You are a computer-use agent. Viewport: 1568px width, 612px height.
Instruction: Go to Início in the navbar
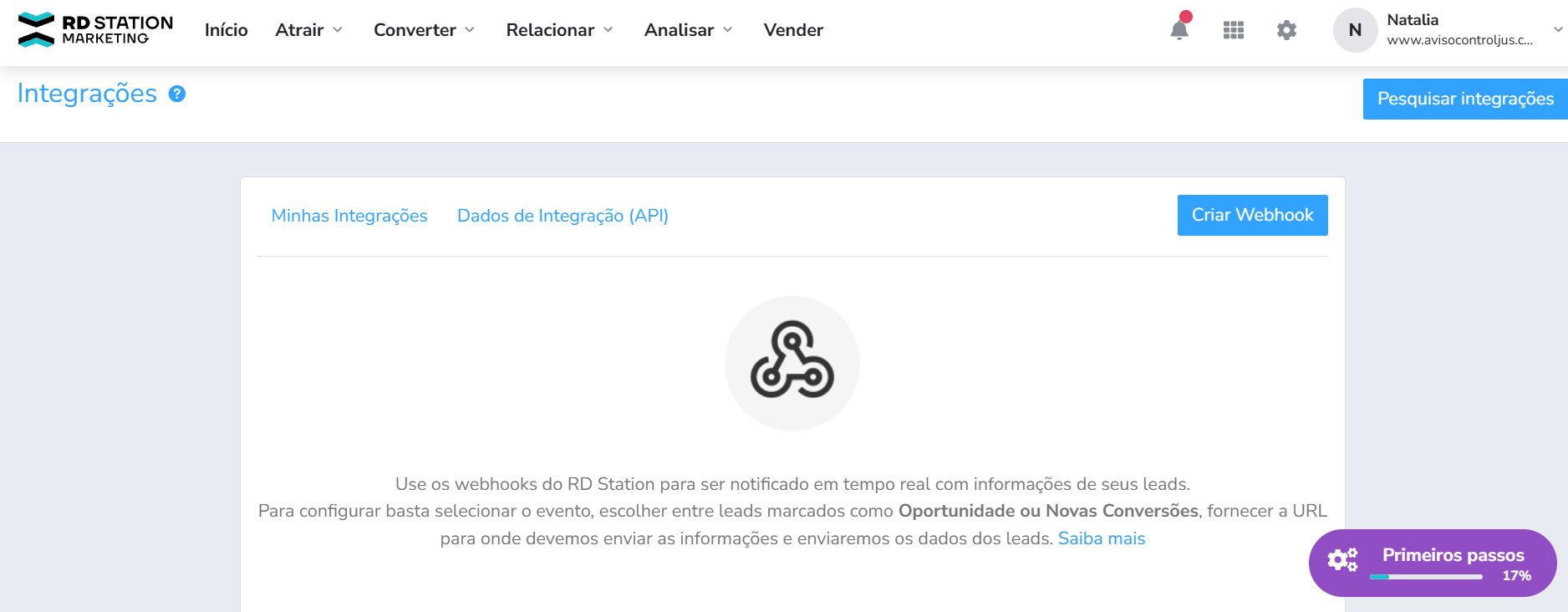(227, 30)
